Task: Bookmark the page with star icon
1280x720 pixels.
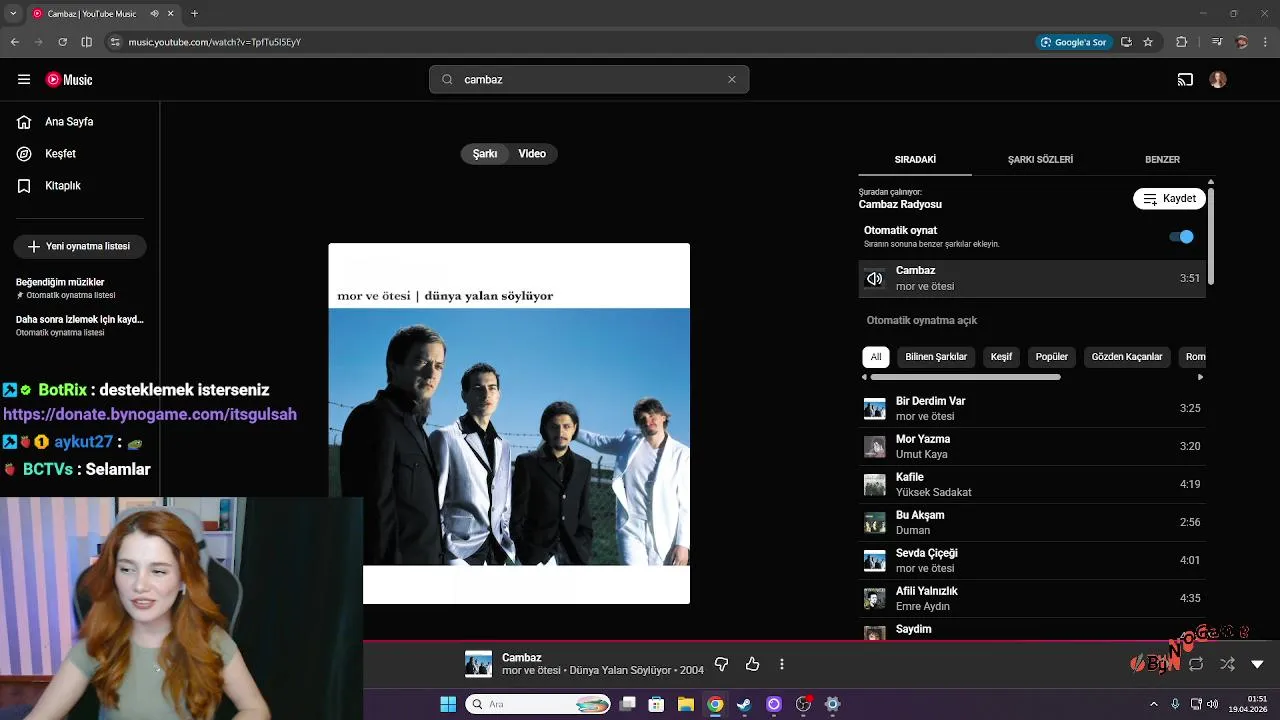Action: (1148, 42)
